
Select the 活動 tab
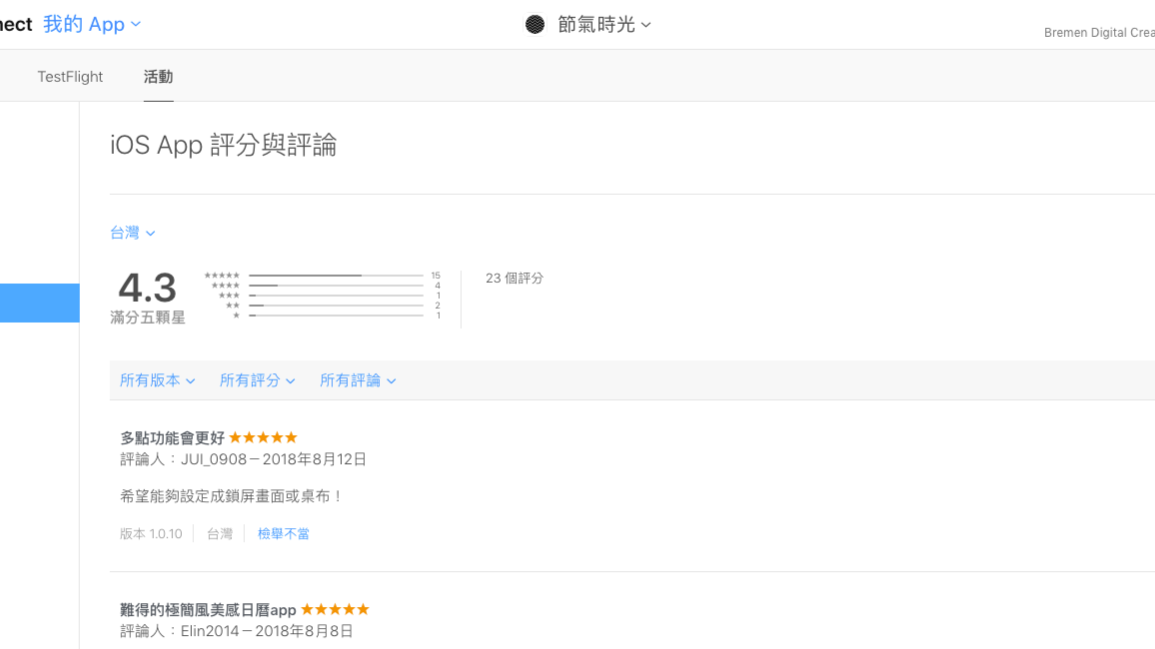(x=158, y=77)
